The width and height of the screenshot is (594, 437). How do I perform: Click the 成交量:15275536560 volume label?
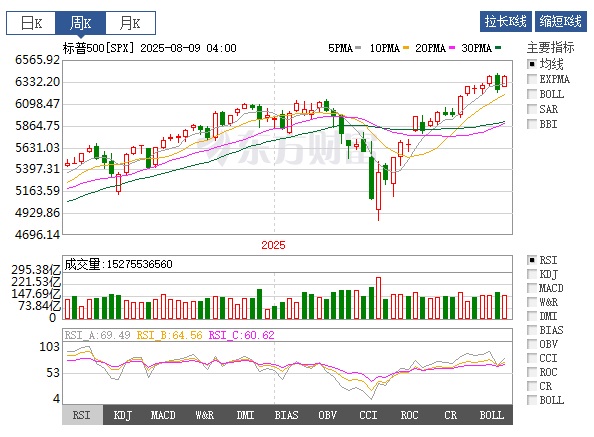pos(119,264)
